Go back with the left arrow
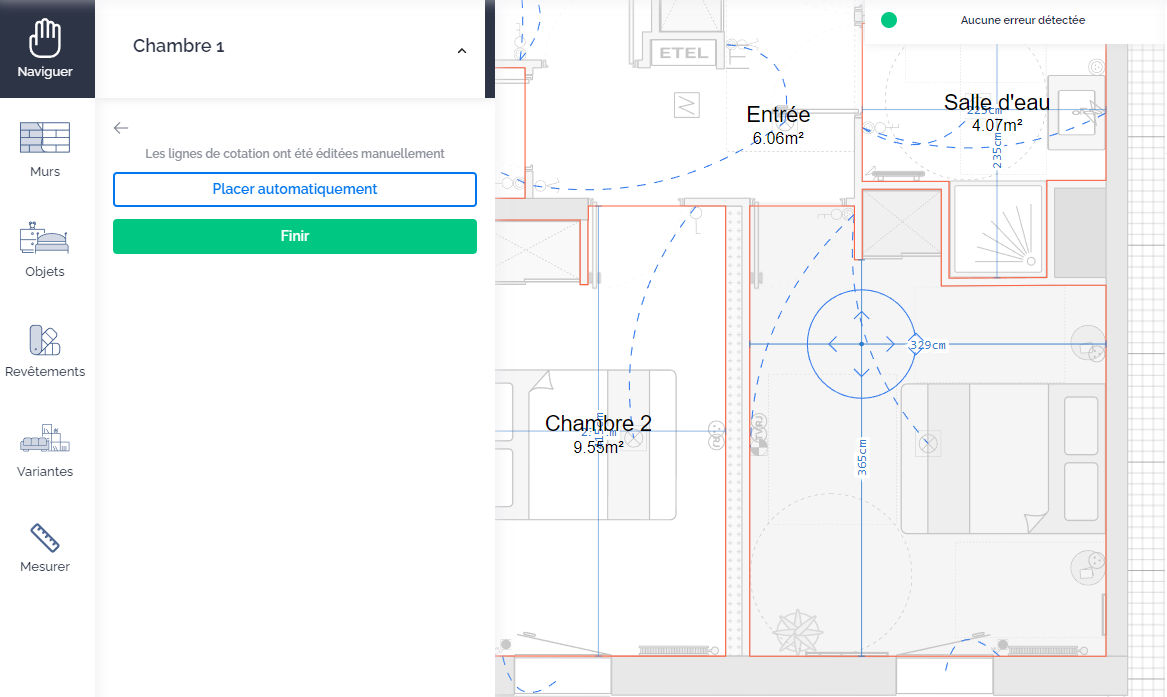1167x697 pixels. pyautogui.click(x=121, y=128)
